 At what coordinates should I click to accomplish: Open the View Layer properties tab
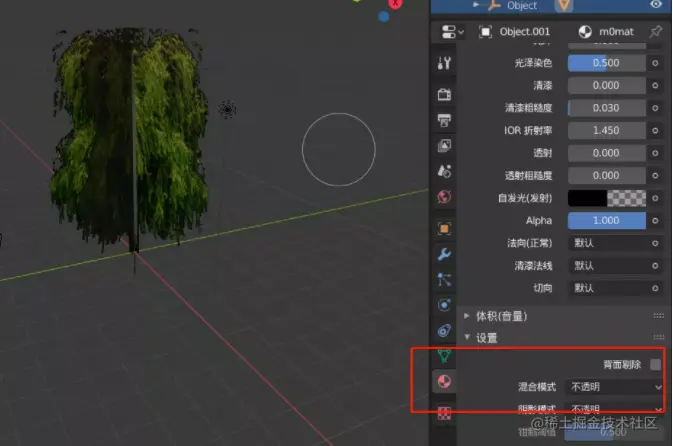click(444, 146)
